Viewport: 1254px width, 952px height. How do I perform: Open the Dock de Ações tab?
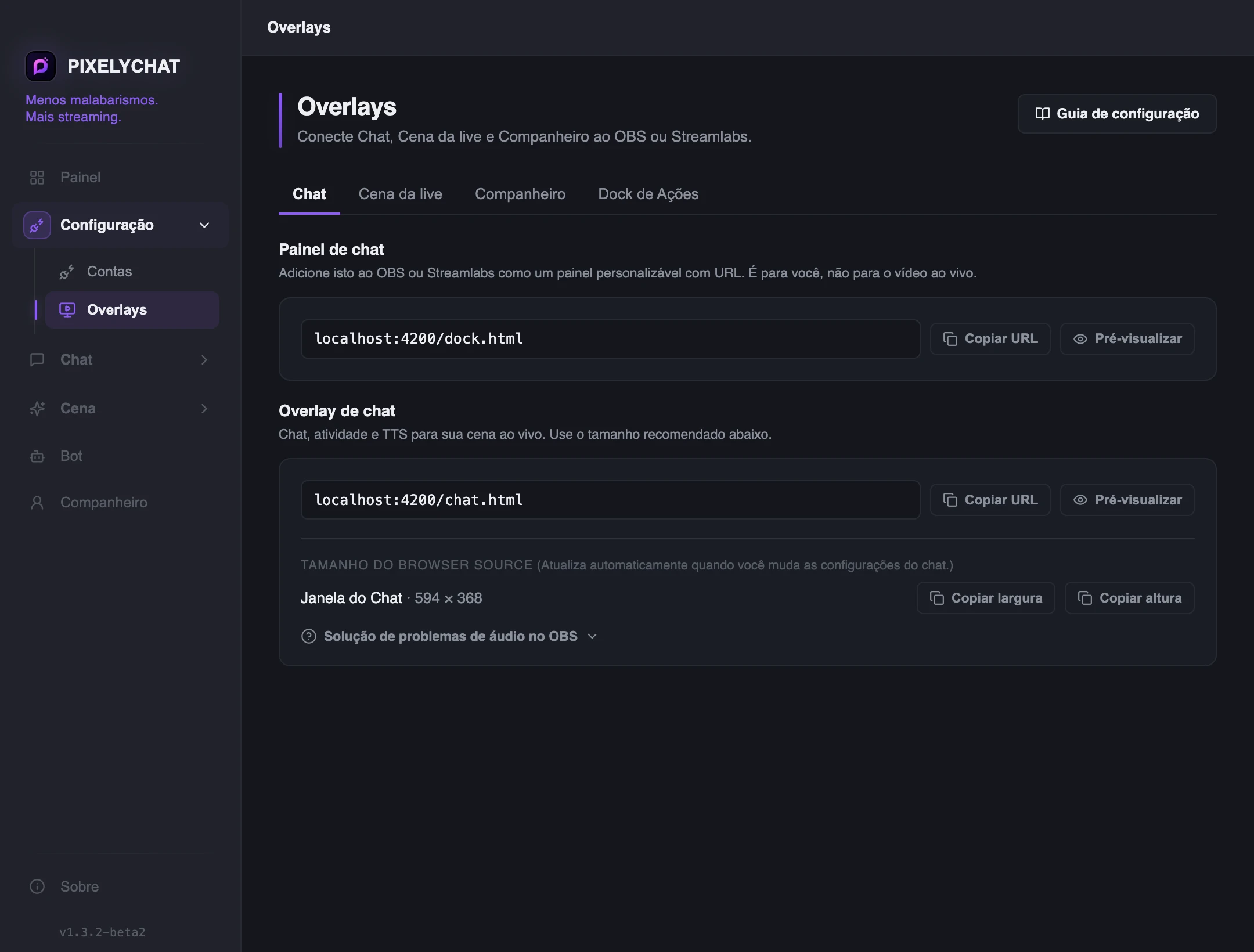[x=648, y=194]
